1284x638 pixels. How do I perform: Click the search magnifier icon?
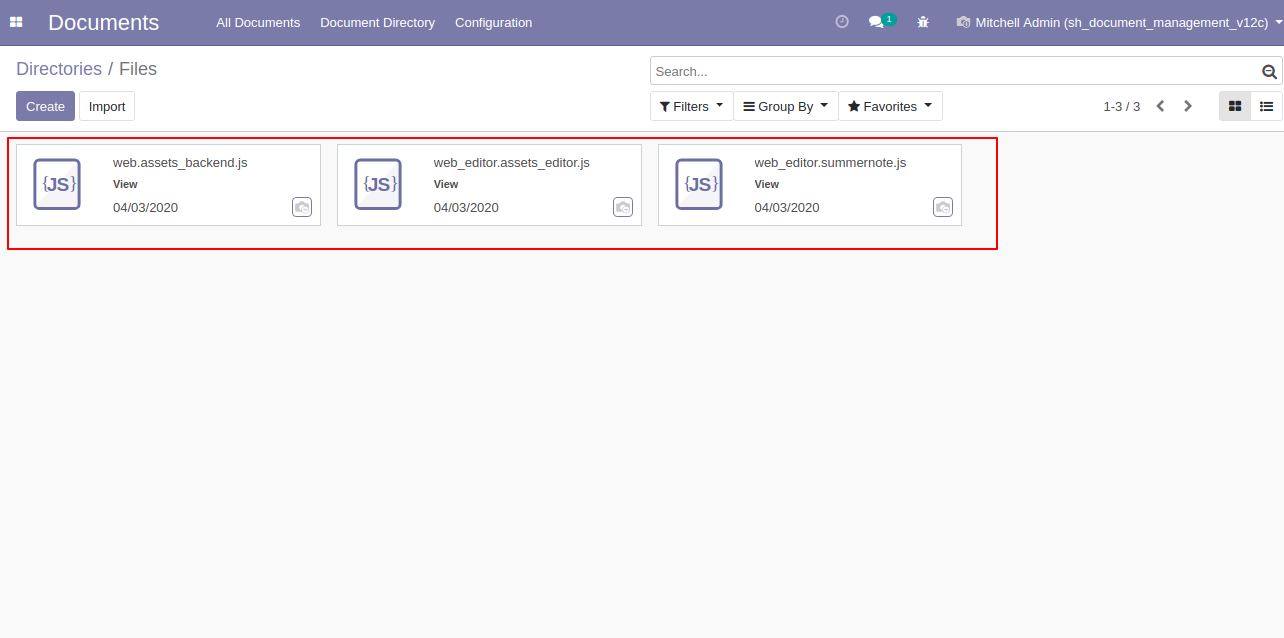pos(1269,72)
